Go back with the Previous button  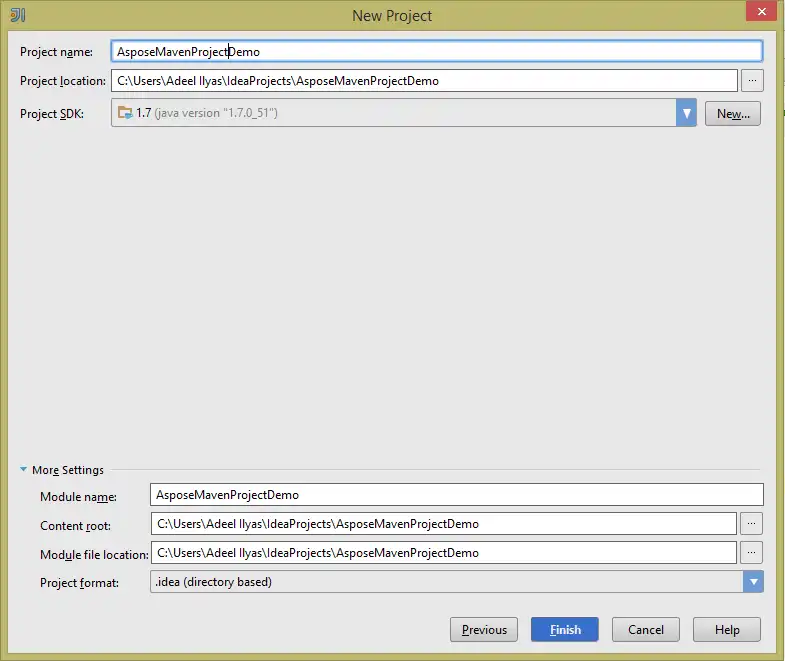(484, 629)
